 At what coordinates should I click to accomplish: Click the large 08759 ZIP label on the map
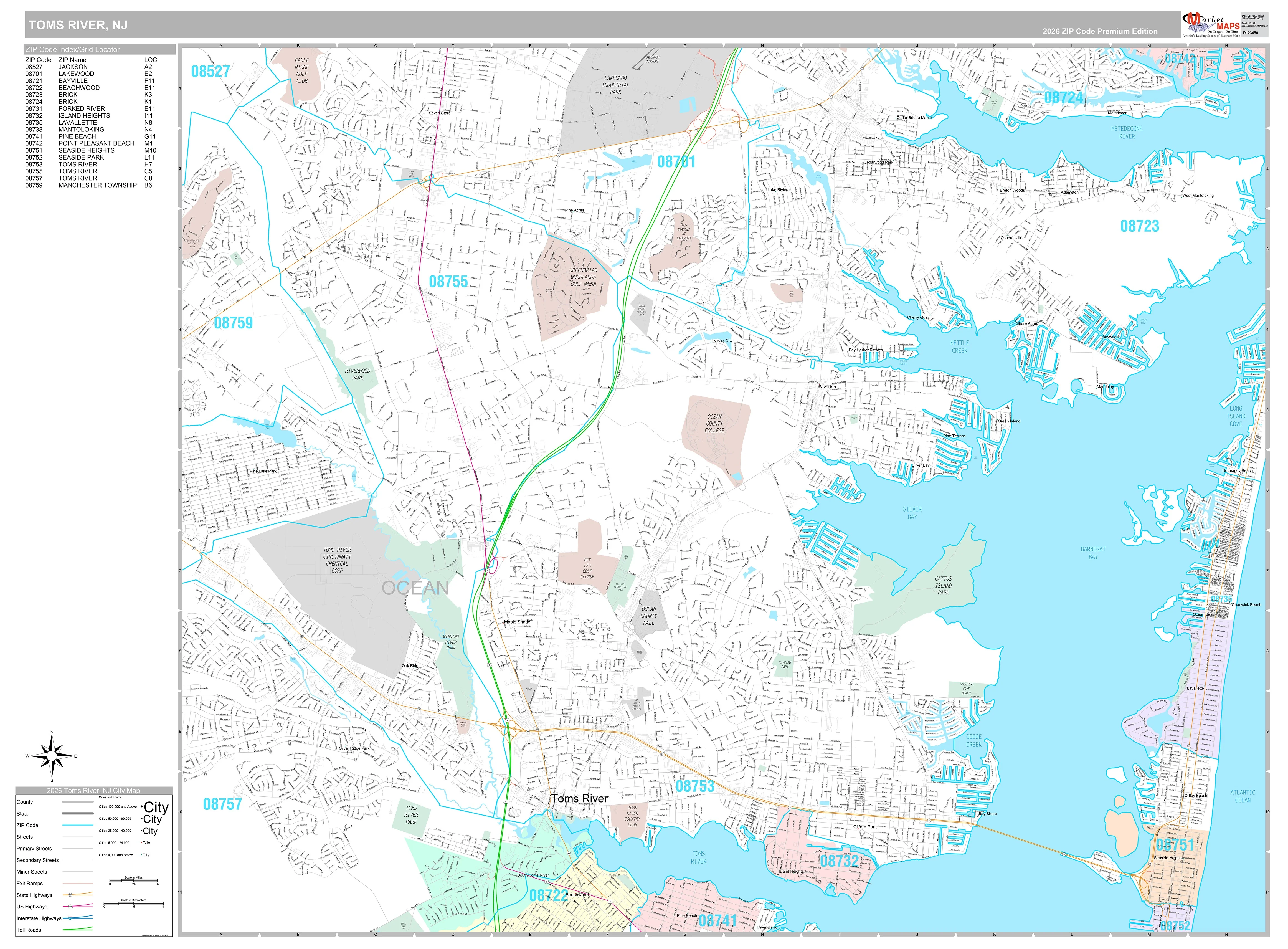(233, 323)
